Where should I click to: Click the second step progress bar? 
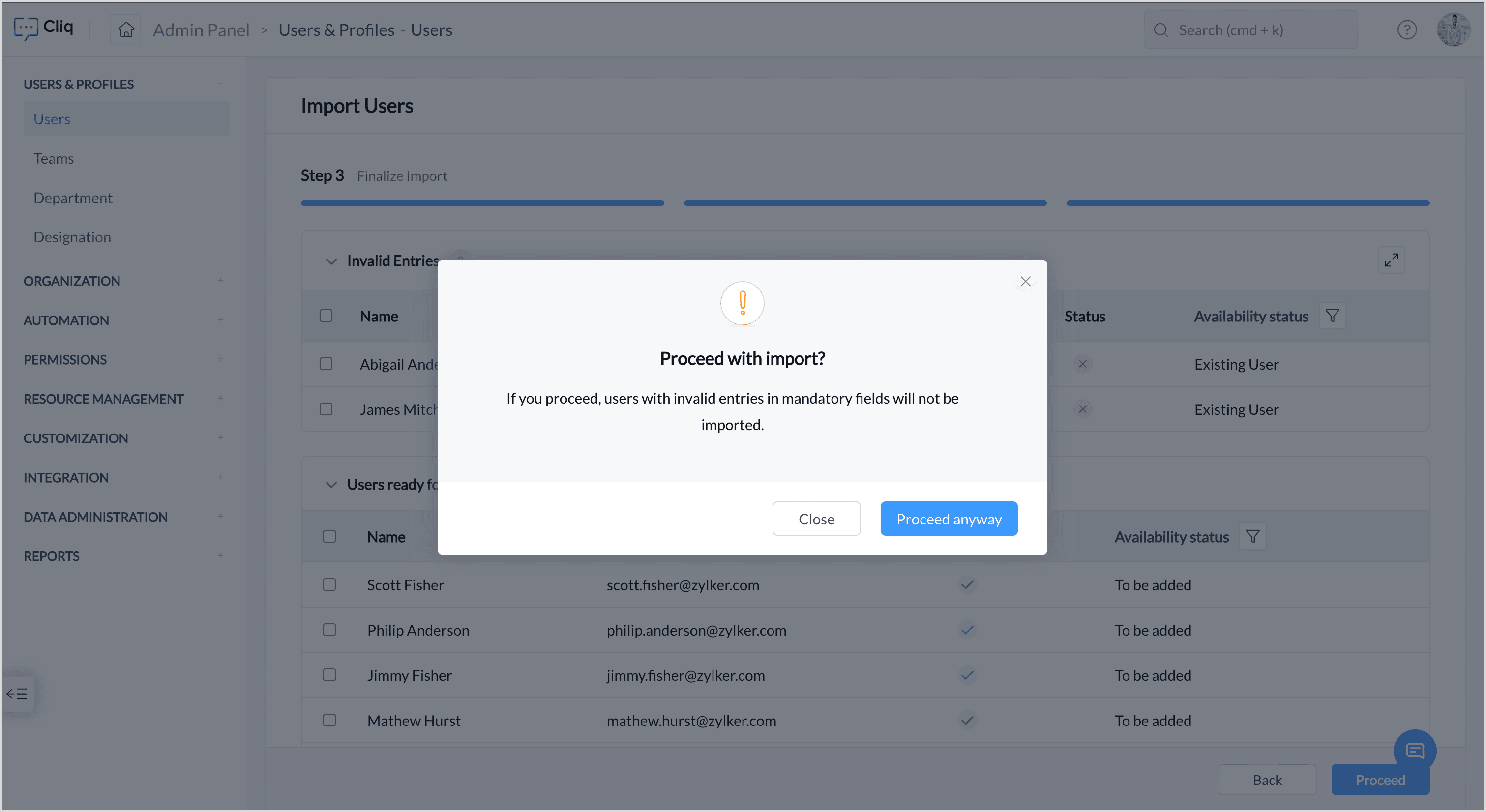point(865,203)
